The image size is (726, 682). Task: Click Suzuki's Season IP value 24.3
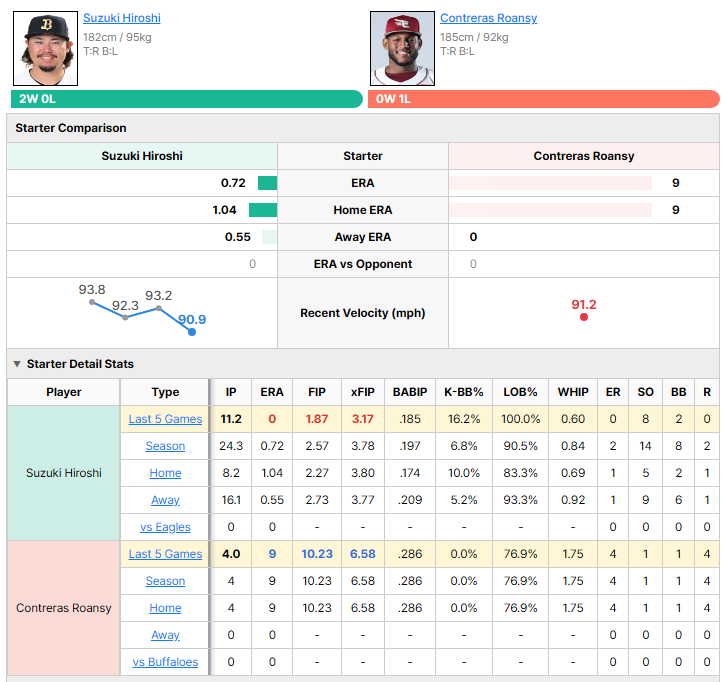231,446
